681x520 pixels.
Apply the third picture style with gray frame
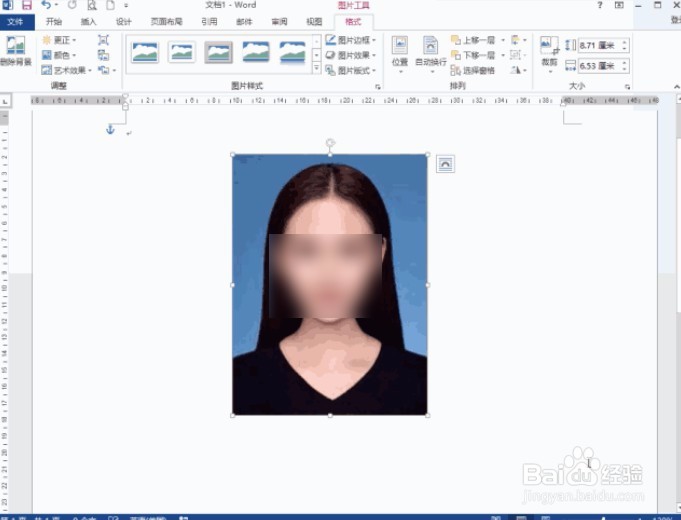(218, 53)
